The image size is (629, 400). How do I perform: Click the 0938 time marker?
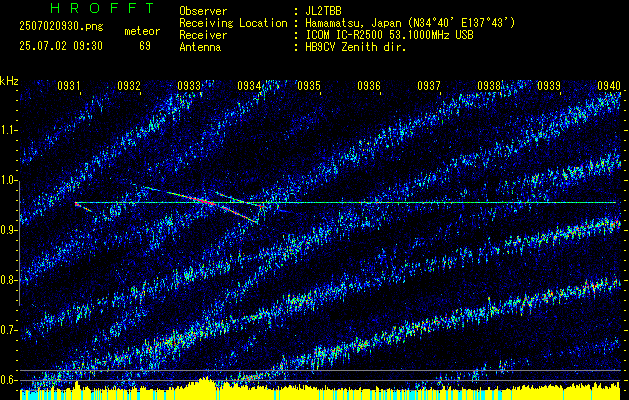tap(489, 85)
